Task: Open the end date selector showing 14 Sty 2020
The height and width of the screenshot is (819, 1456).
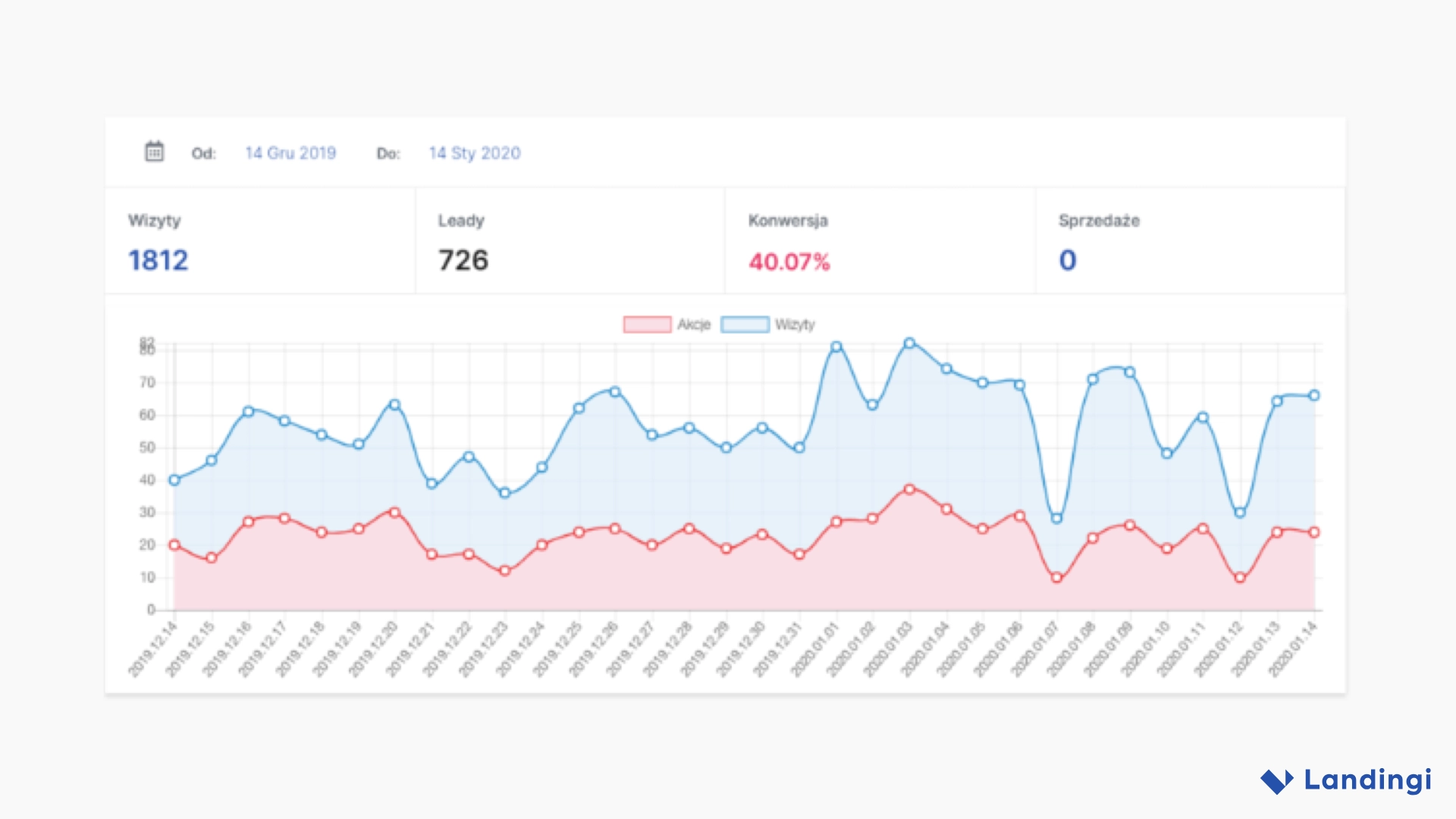Action: point(474,153)
